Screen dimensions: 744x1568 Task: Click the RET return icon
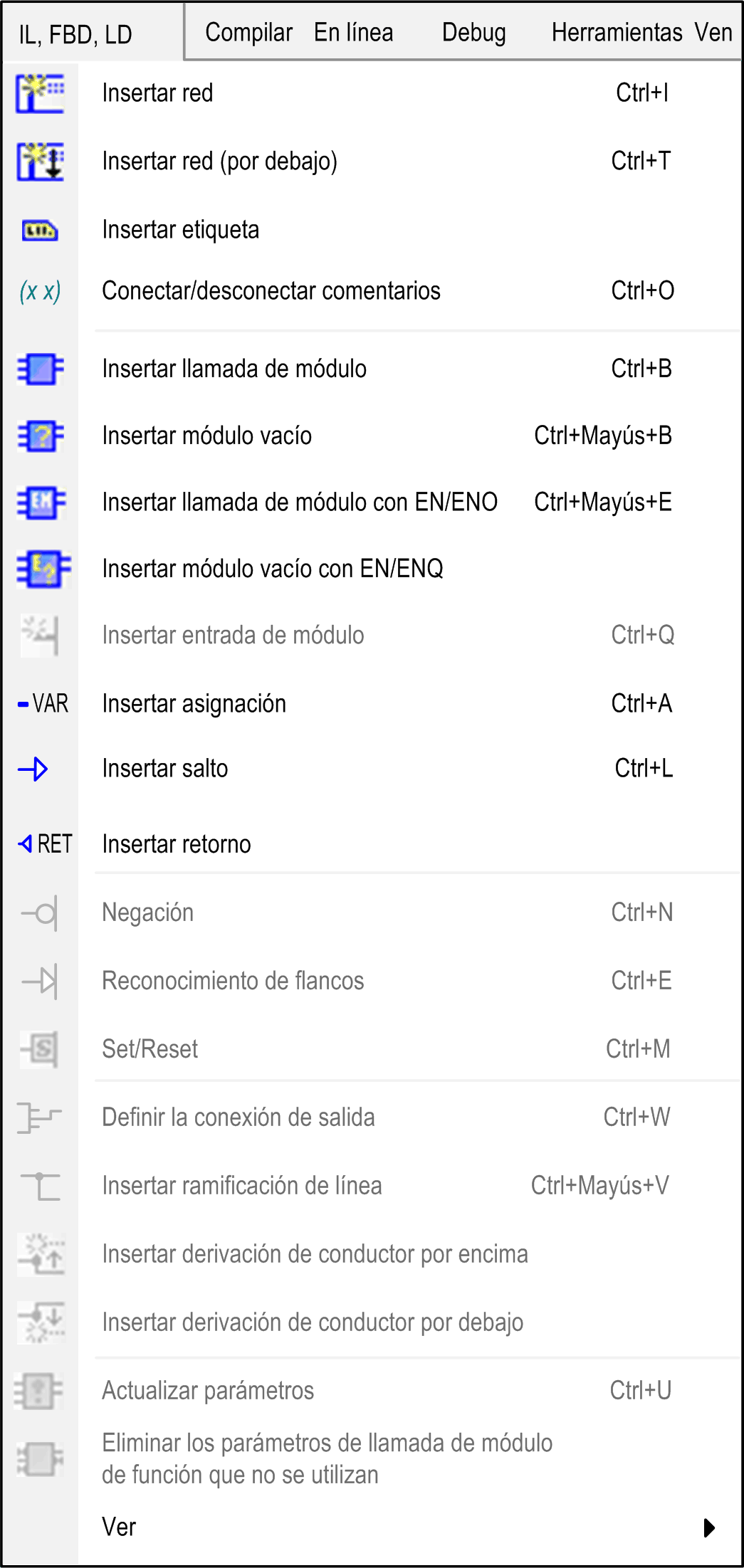click(x=45, y=844)
